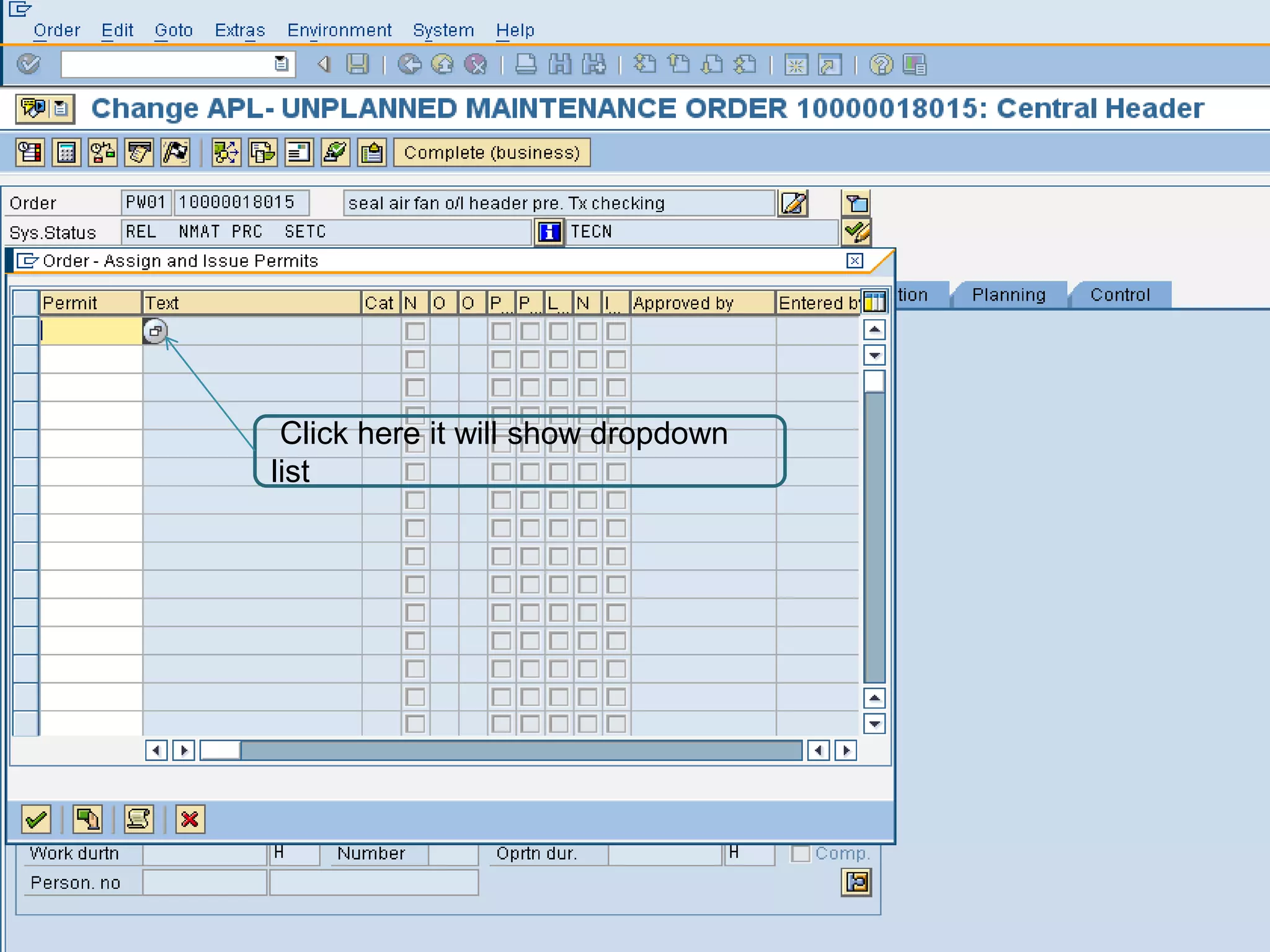The image size is (1270, 952).
Task: Open the Extras menu
Action: click(x=240, y=30)
